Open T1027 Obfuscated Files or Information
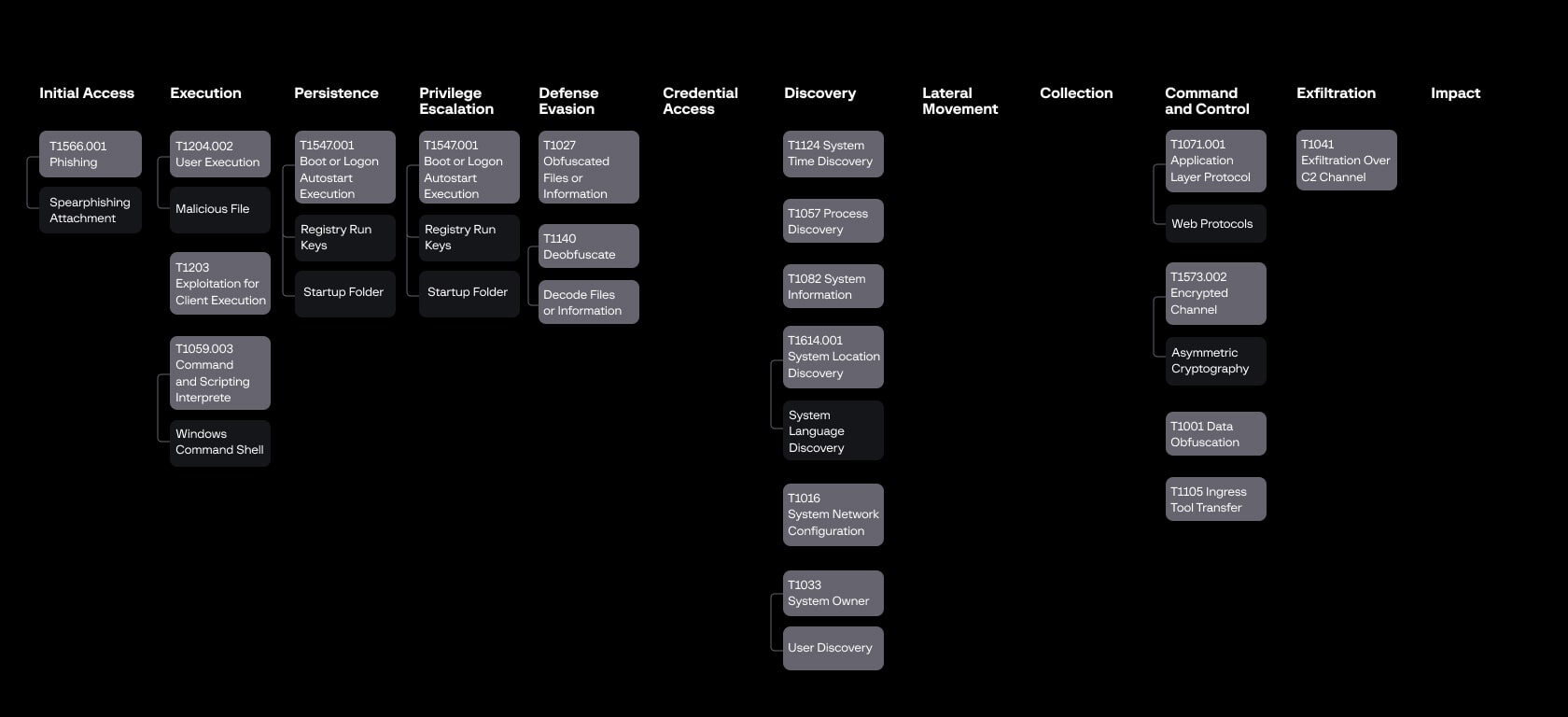1568x717 pixels. coord(588,168)
